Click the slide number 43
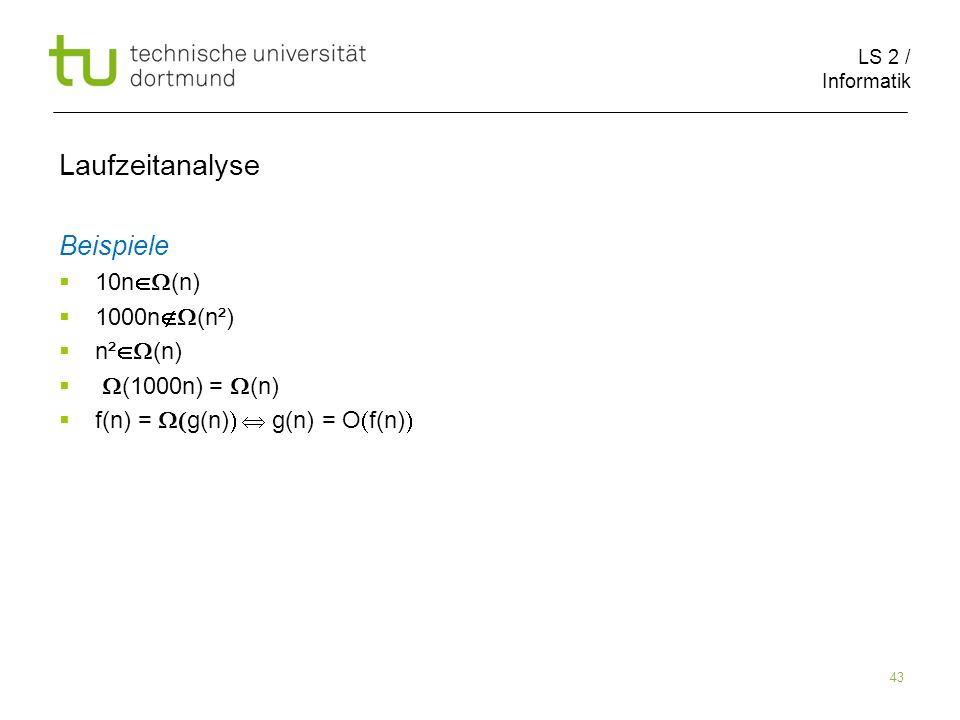This screenshot has width=960, height=720. click(x=896, y=677)
